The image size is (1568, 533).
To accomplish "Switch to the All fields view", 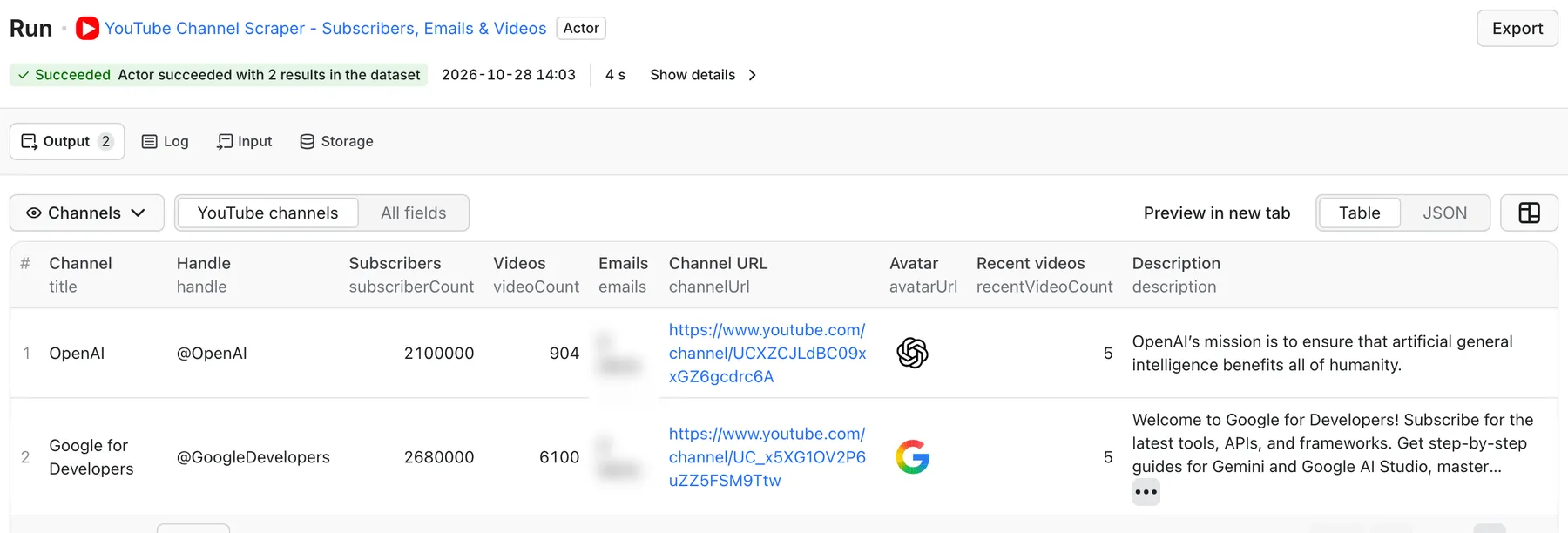I will (413, 213).
